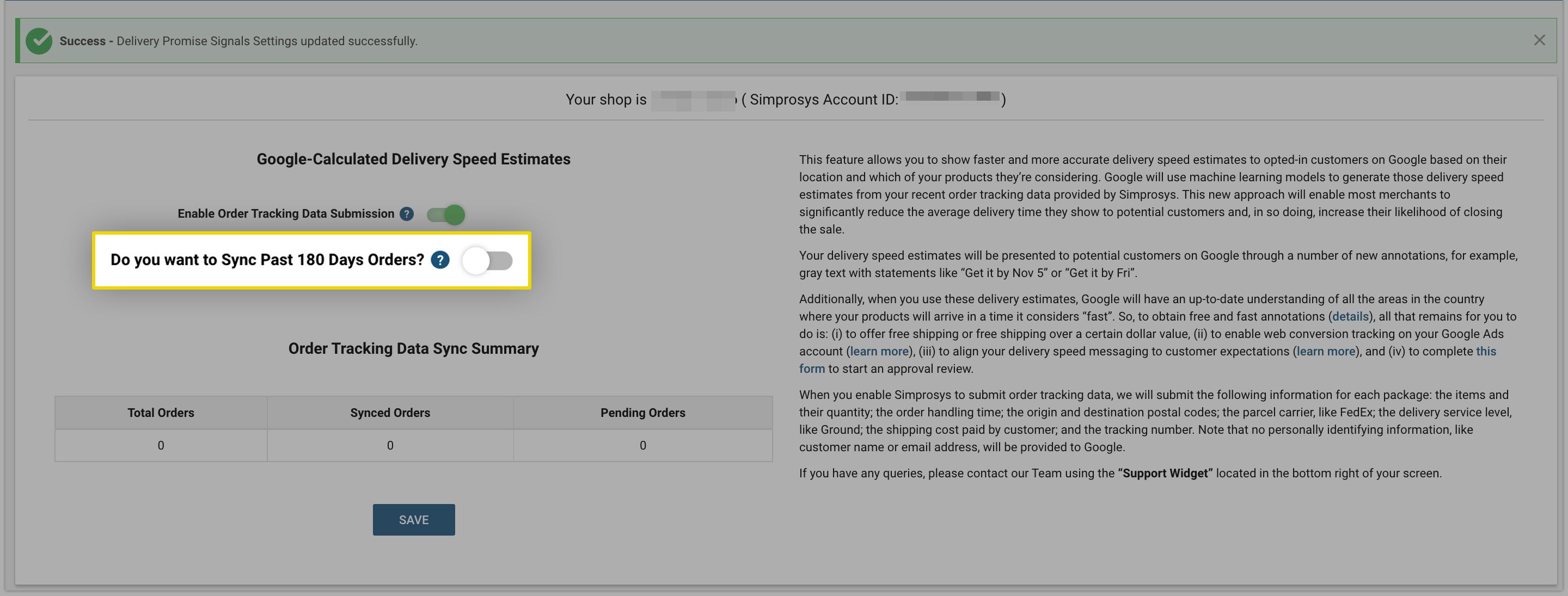Save the delivery settings
The width and height of the screenshot is (1568, 596).
(414, 520)
